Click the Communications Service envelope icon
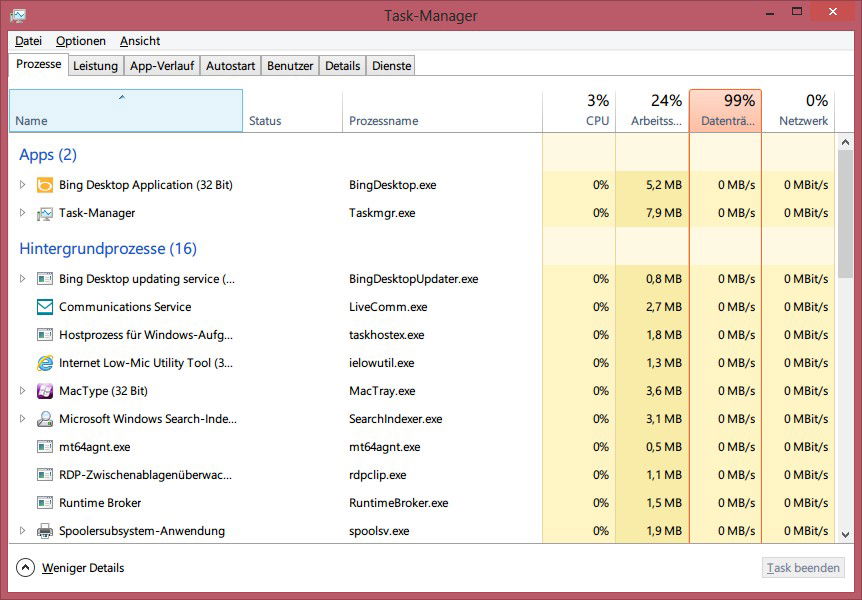The height and width of the screenshot is (600, 862). [x=45, y=307]
